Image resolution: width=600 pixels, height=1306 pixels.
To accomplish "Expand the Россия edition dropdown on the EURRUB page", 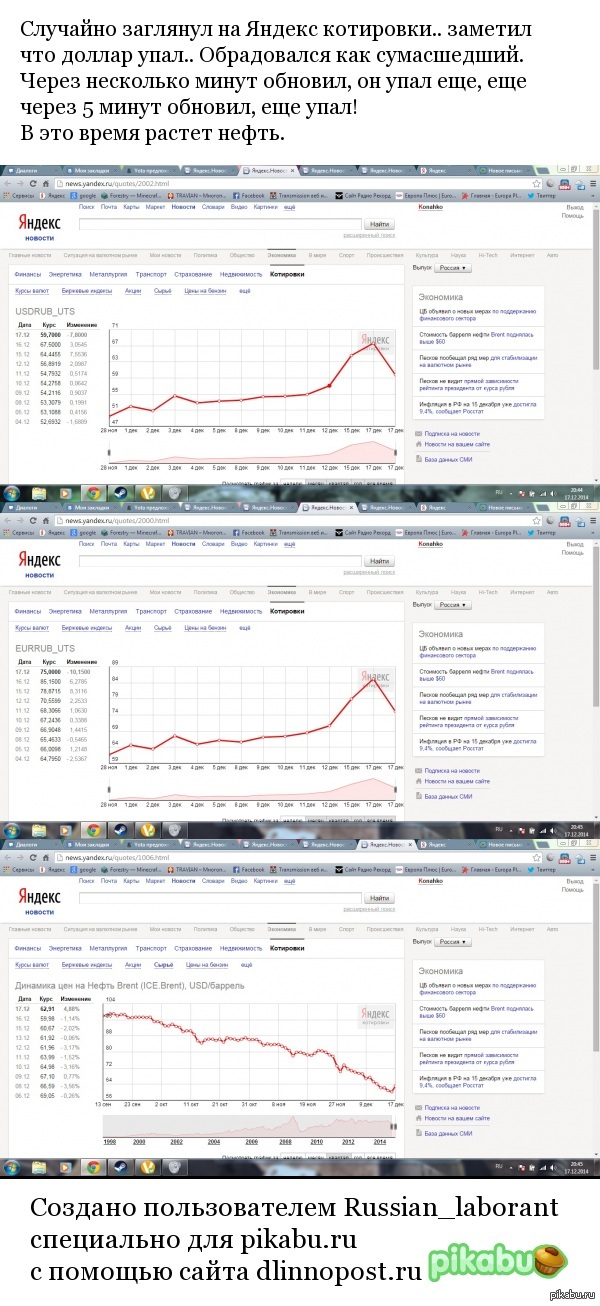I will [451, 605].
